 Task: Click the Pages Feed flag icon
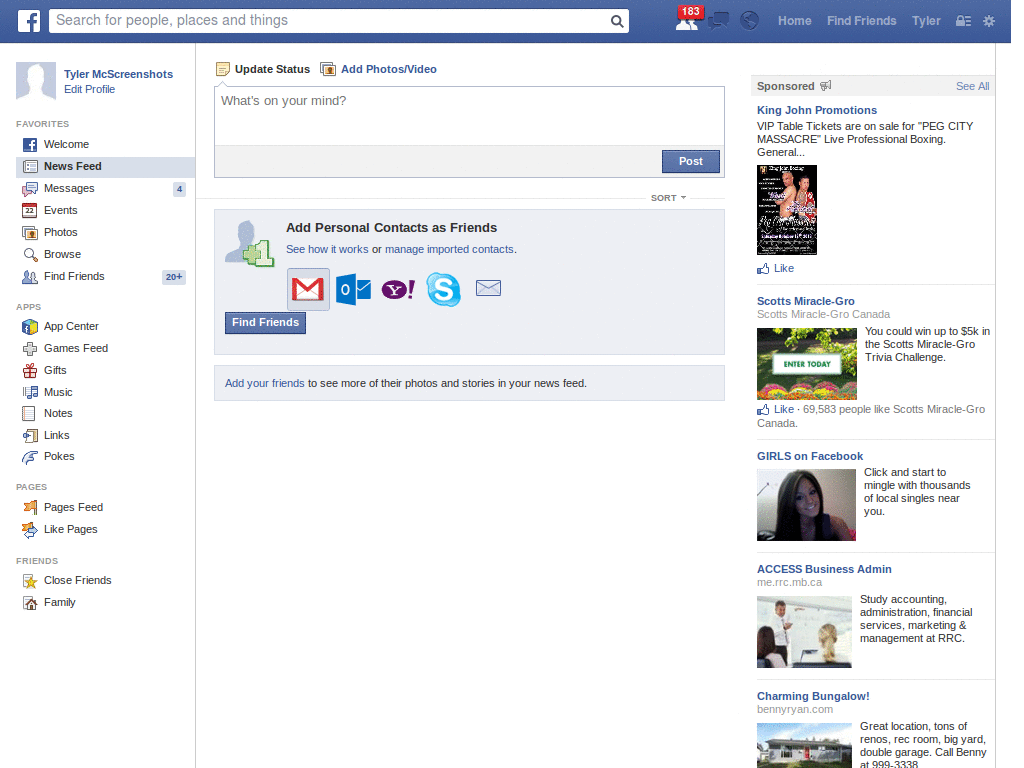(x=30, y=507)
